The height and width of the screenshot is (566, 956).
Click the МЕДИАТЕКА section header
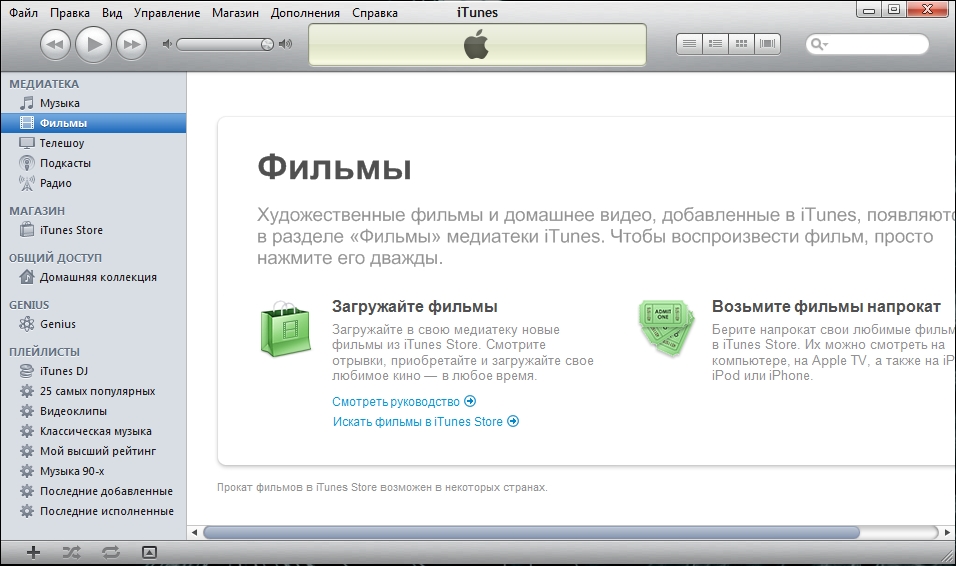coord(44,84)
